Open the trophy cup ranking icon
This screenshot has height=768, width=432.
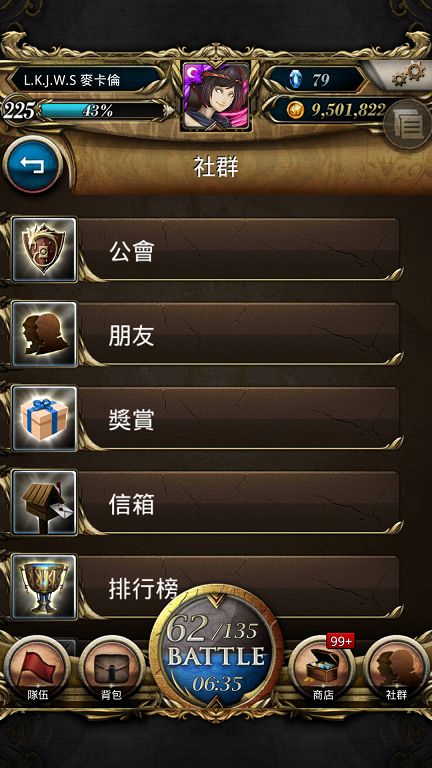pyautogui.click(x=44, y=587)
